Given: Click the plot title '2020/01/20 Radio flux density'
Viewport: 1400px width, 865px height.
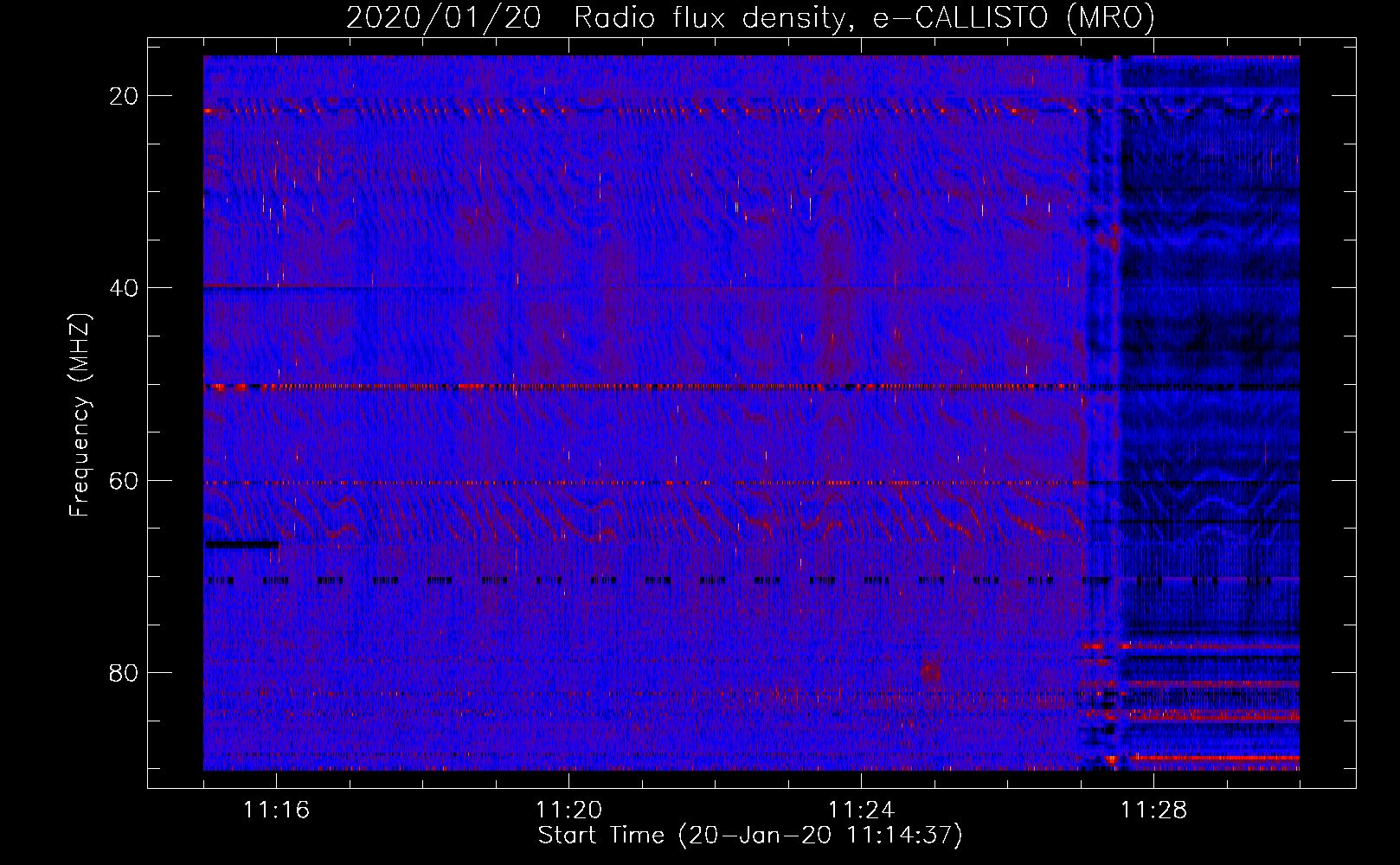Looking at the screenshot, I should (x=750, y=17).
